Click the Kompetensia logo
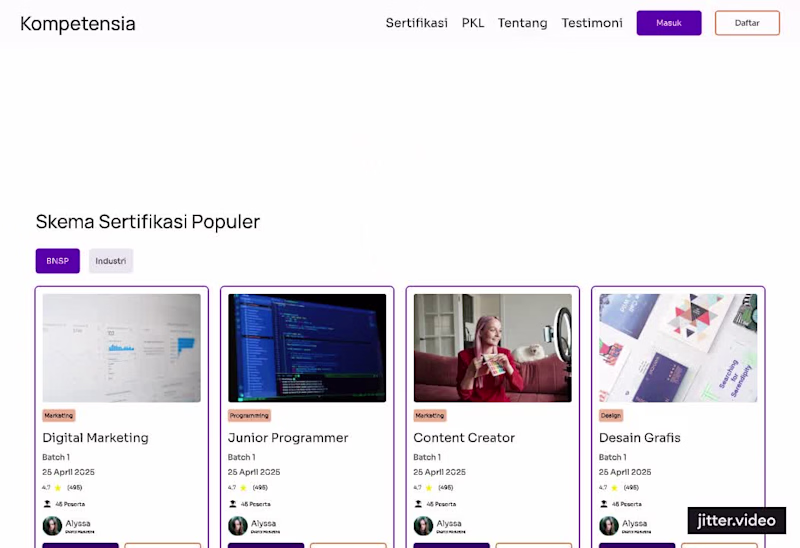Viewport: 800px width, 548px height. tap(78, 23)
